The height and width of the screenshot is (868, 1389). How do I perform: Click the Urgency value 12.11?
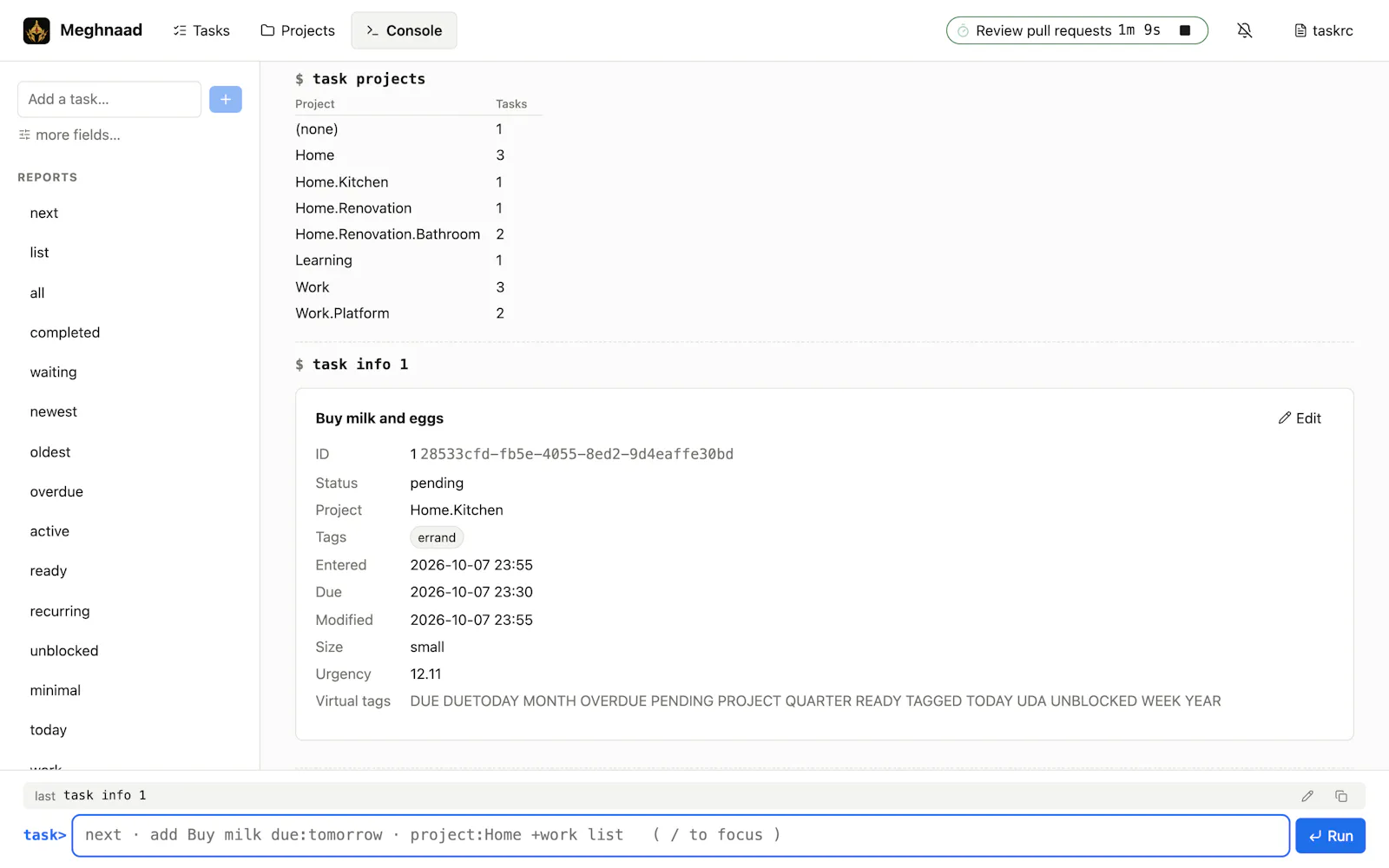tap(426, 674)
